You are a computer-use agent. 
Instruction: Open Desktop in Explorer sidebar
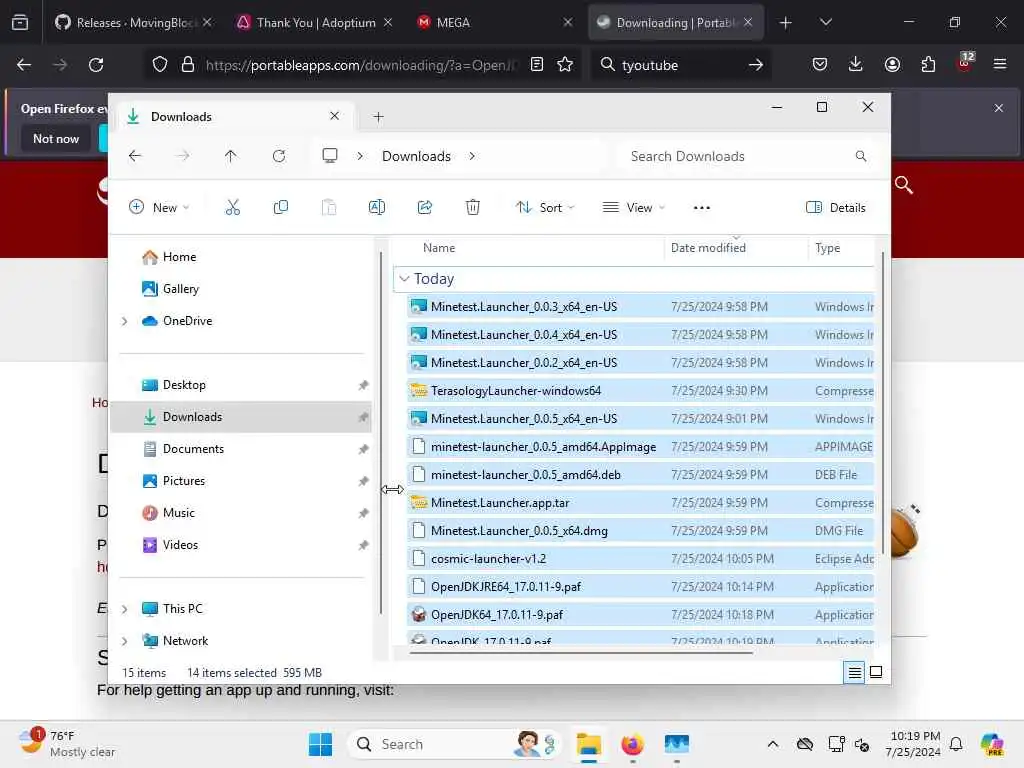coord(242,385)
